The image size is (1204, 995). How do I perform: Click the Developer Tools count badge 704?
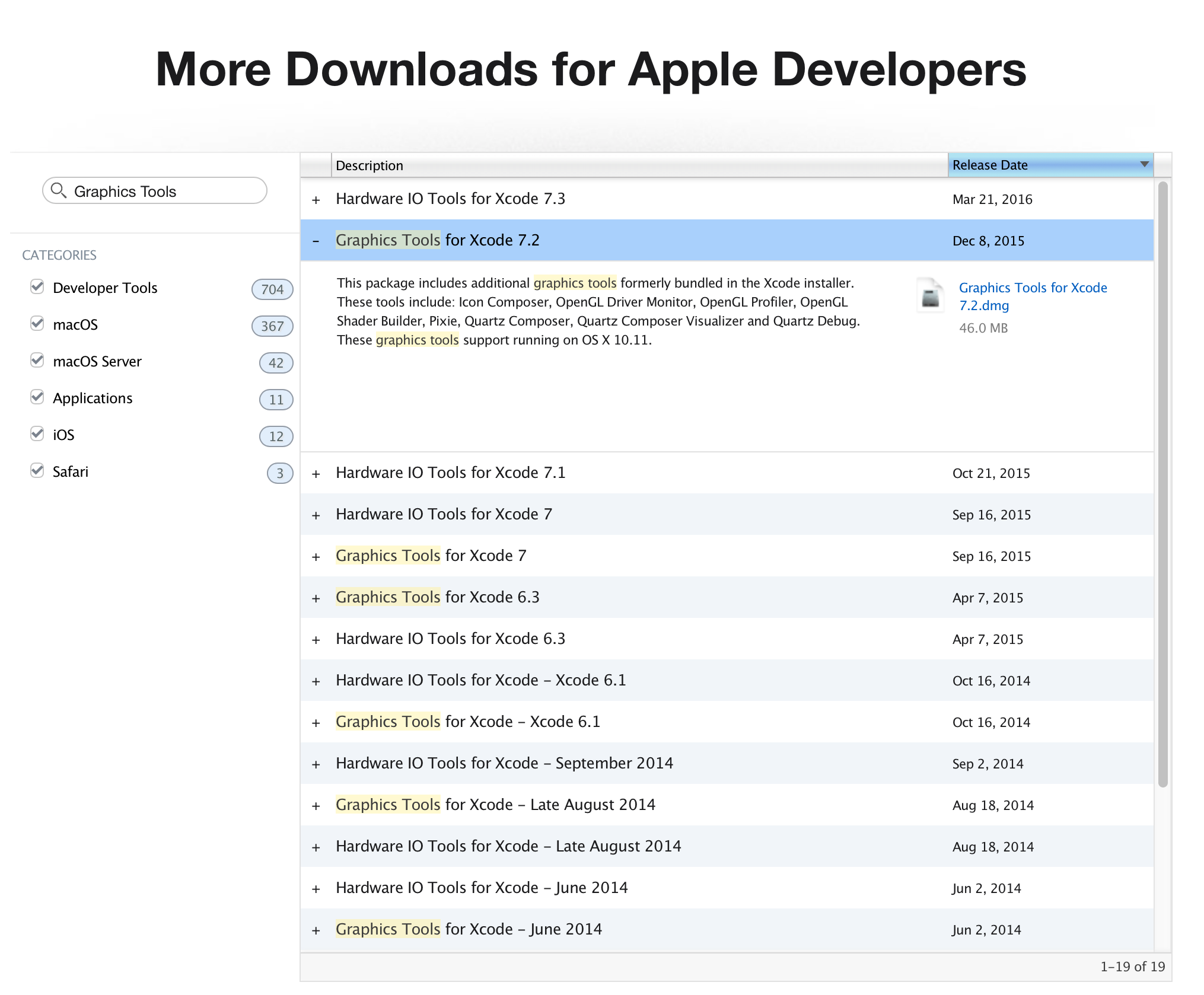pos(272,289)
